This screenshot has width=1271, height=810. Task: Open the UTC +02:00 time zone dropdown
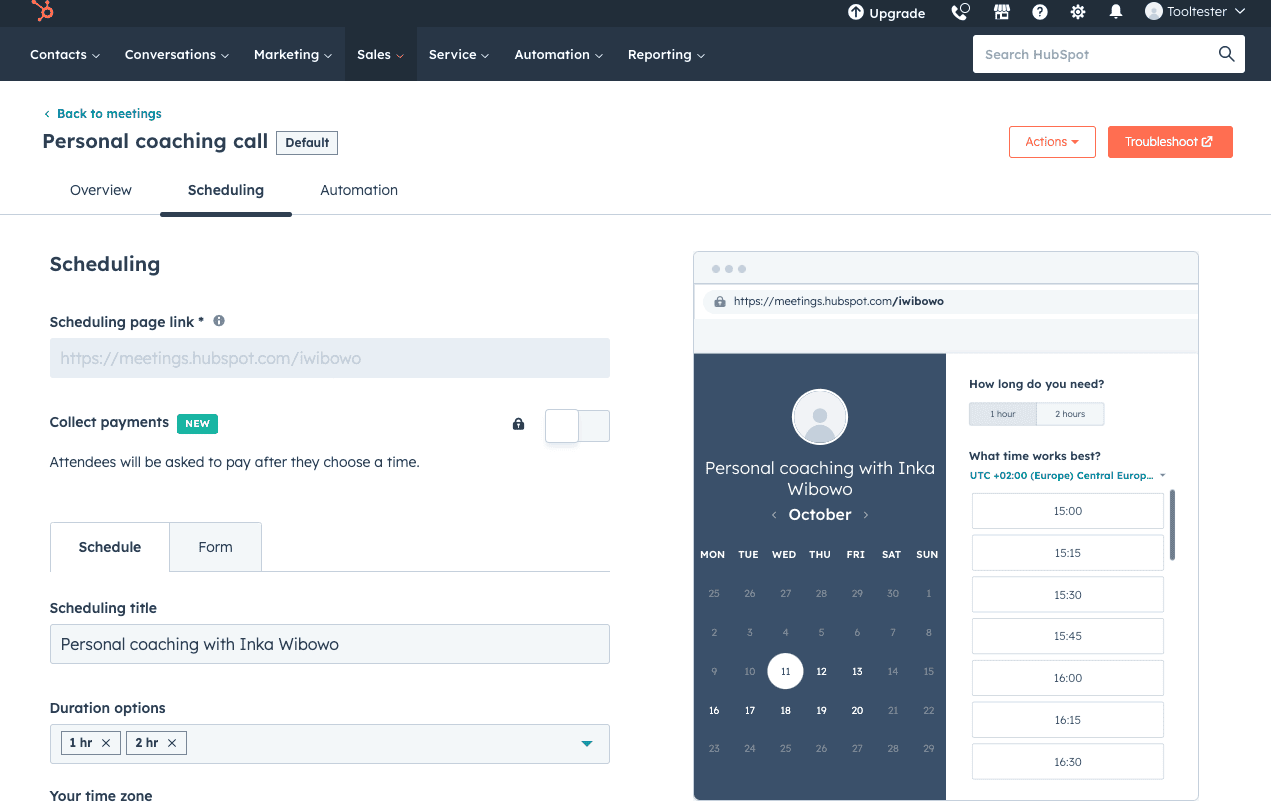[x=1067, y=476]
